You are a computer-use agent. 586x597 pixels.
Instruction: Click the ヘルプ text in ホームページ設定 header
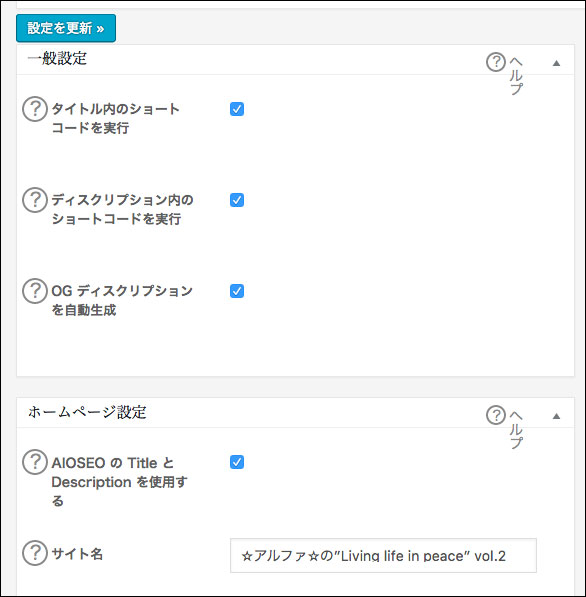point(516,429)
